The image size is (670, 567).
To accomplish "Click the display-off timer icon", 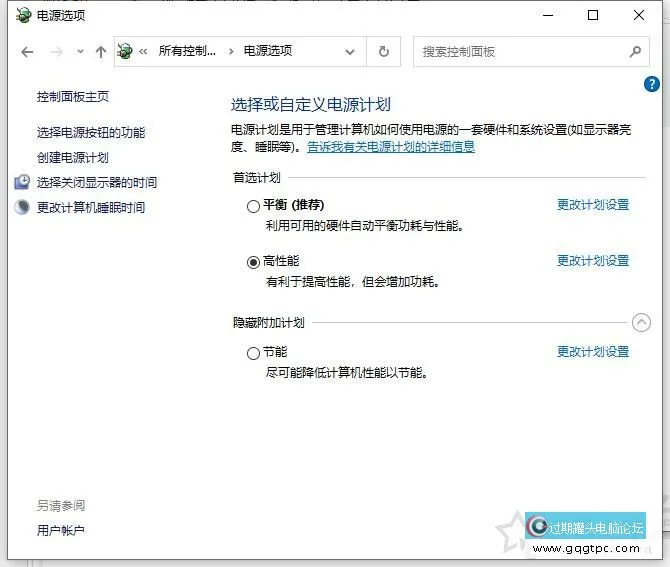I will (x=22, y=182).
